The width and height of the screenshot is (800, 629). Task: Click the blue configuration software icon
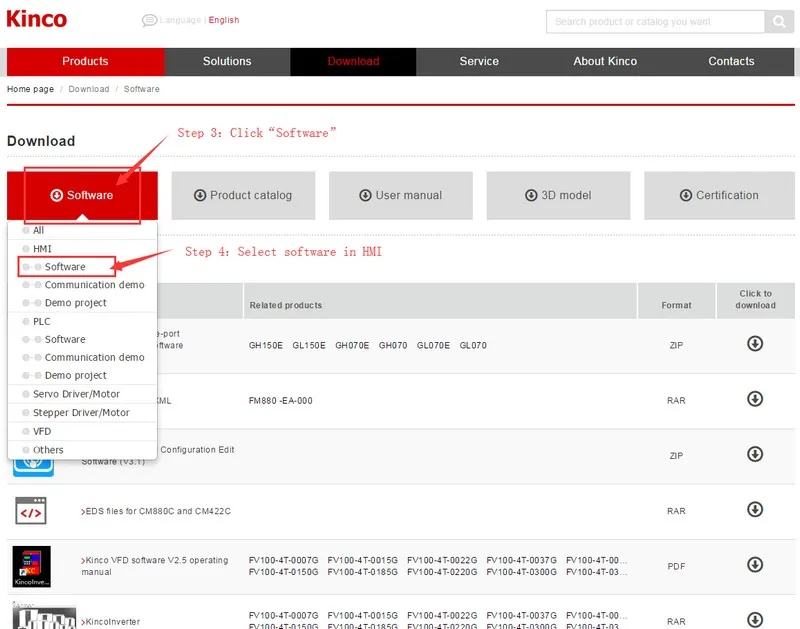tap(33, 467)
